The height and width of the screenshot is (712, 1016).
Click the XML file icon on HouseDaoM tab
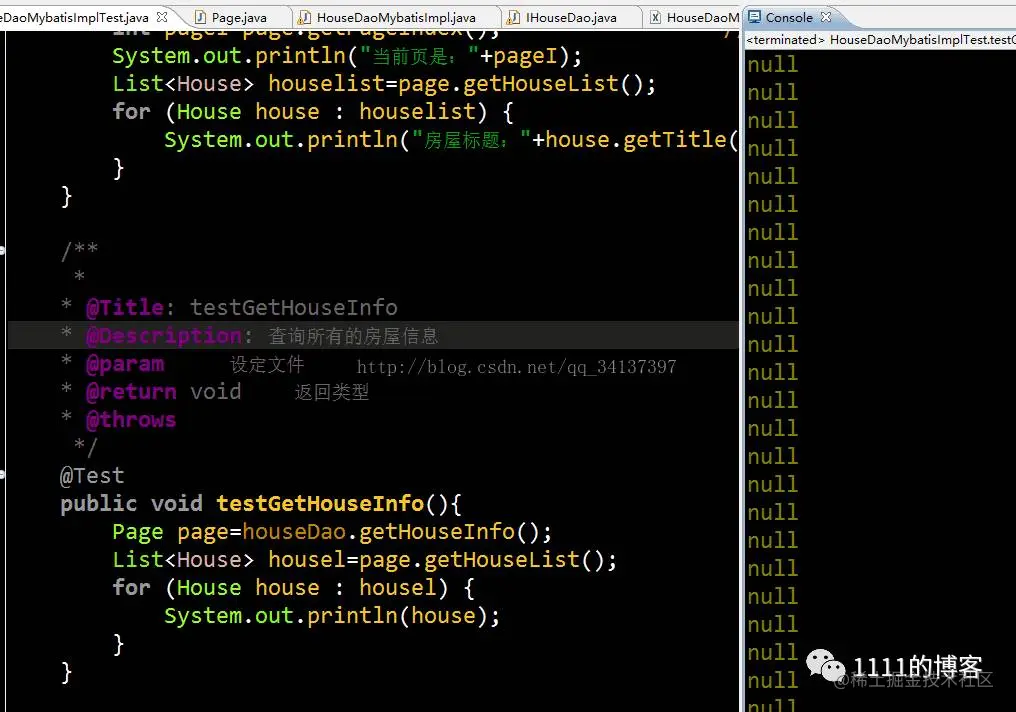655,17
